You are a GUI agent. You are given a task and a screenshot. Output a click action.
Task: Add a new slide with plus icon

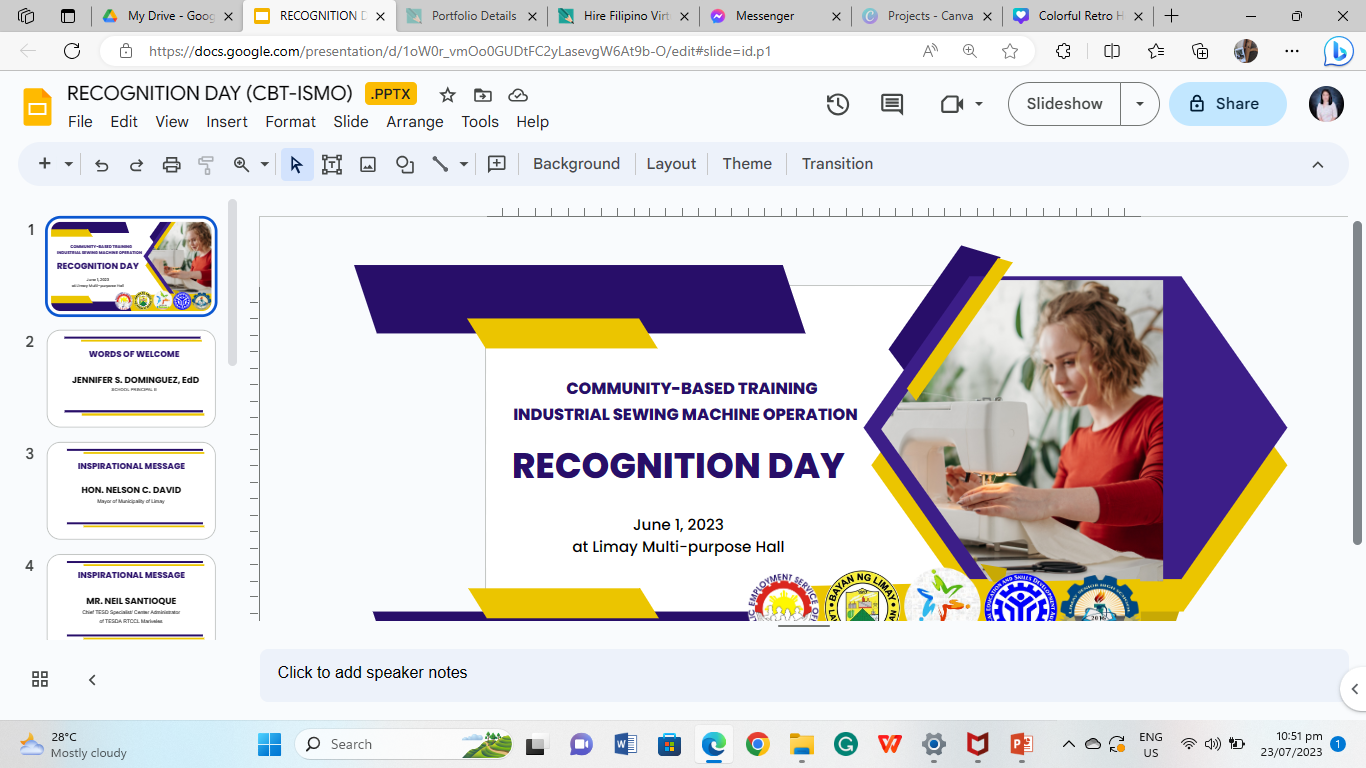tap(44, 164)
